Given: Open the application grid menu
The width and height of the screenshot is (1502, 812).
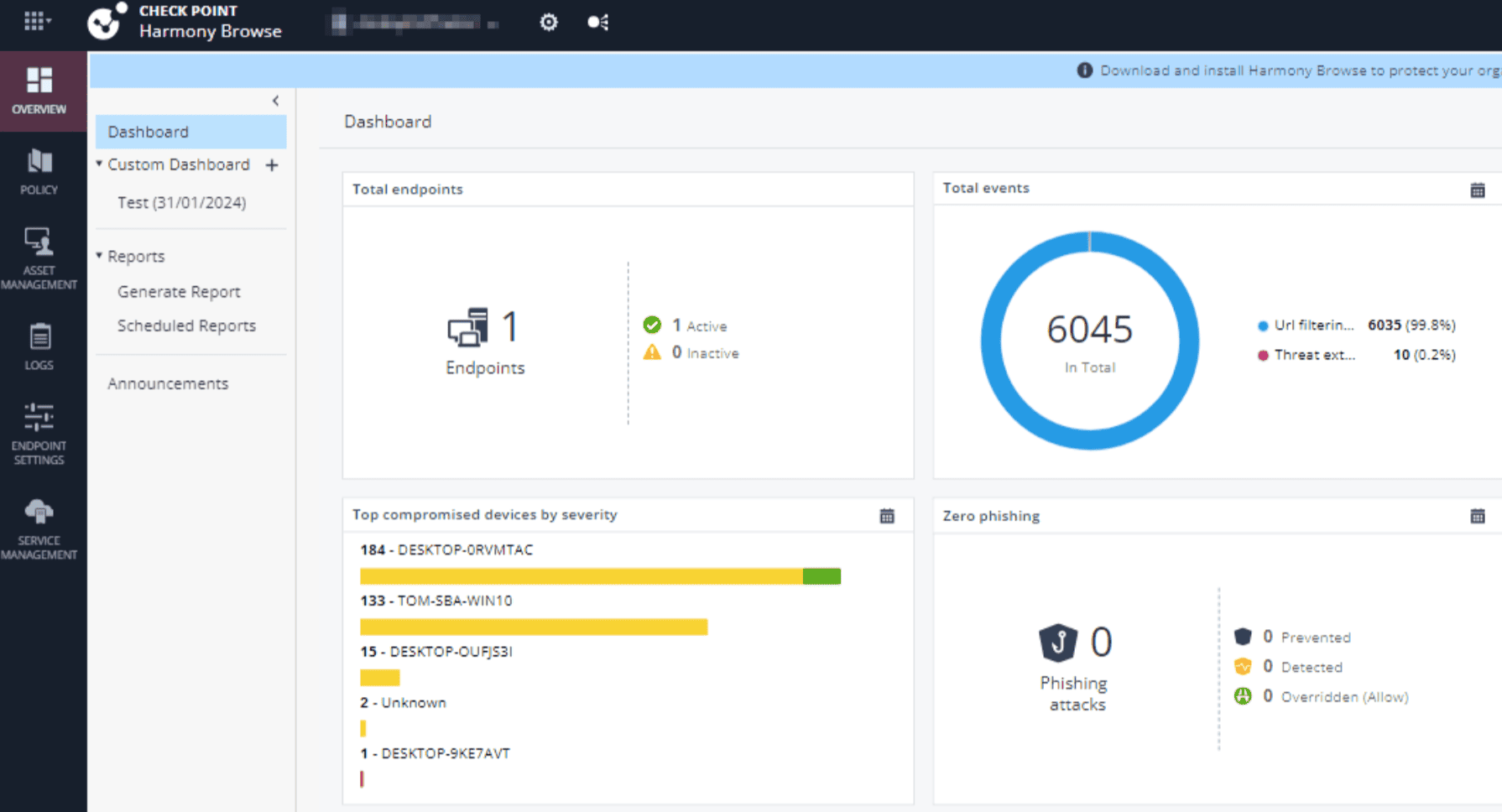Looking at the screenshot, I should [36, 21].
